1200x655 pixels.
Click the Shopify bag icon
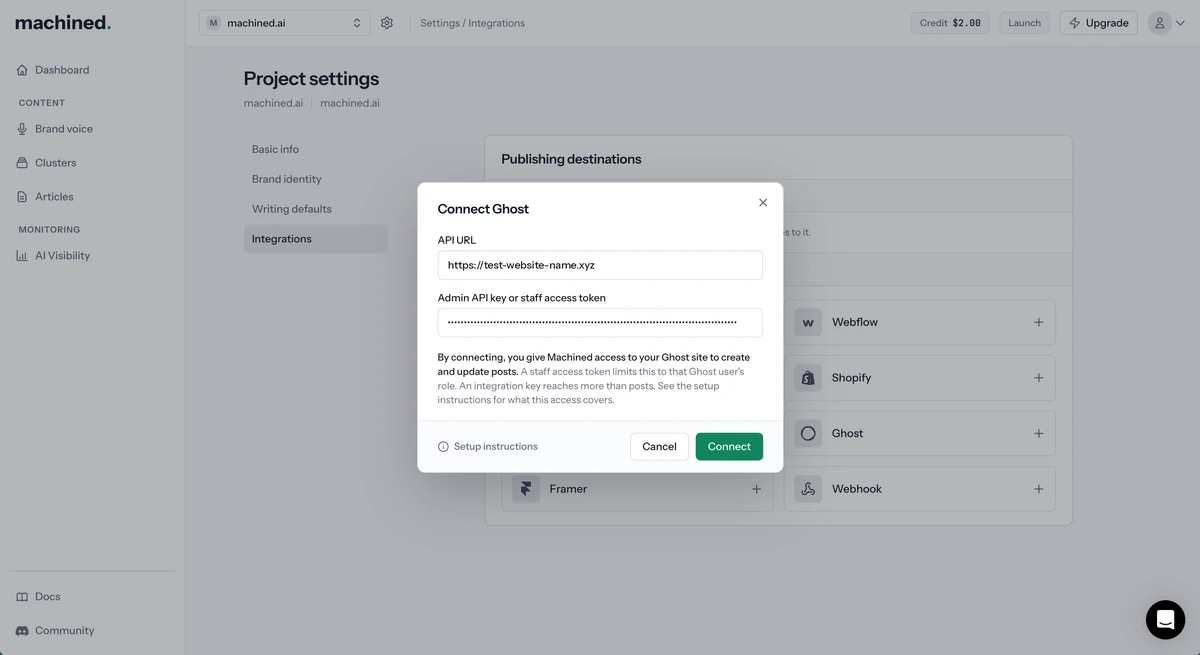(808, 378)
